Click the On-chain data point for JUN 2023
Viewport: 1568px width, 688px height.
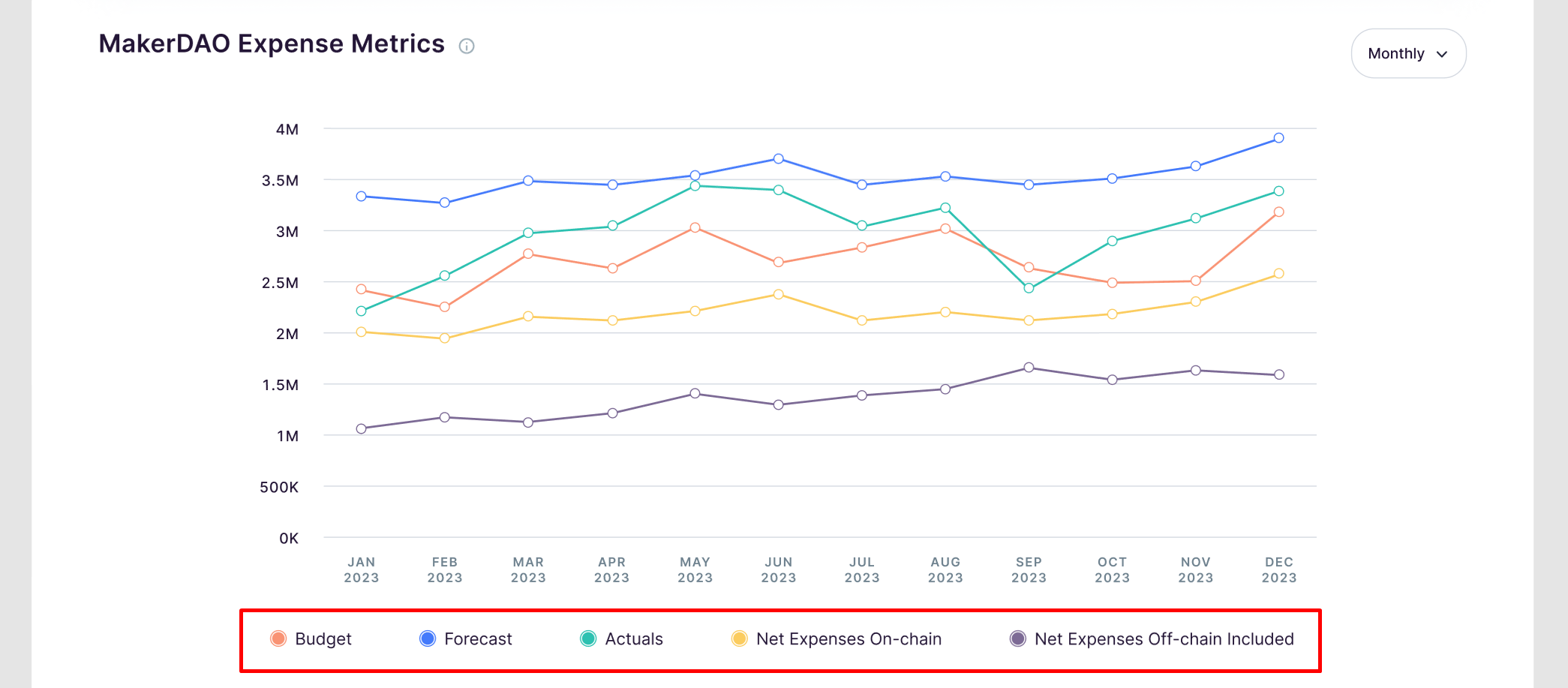[778, 294]
